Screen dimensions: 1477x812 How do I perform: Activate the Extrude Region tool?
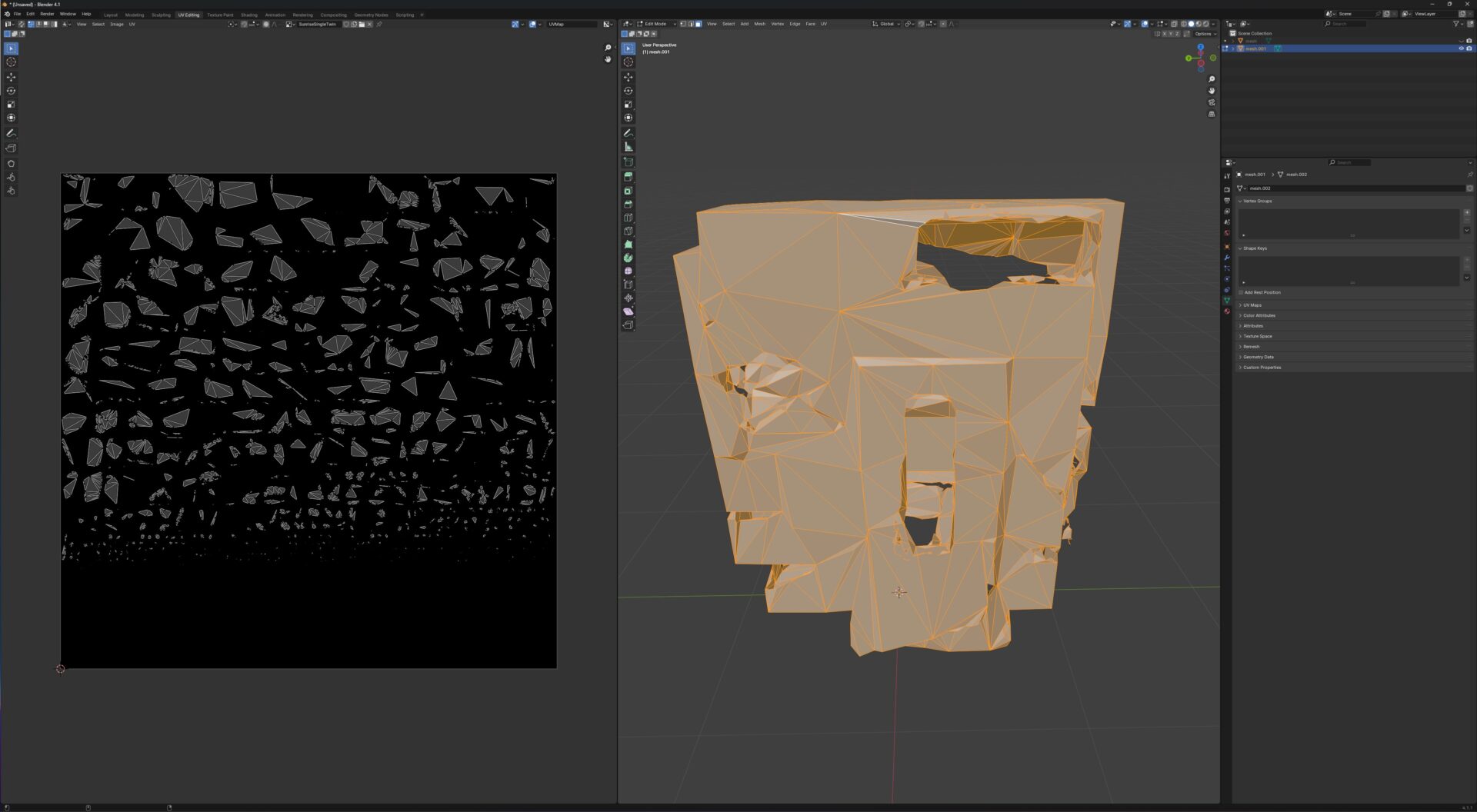(x=628, y=177)
